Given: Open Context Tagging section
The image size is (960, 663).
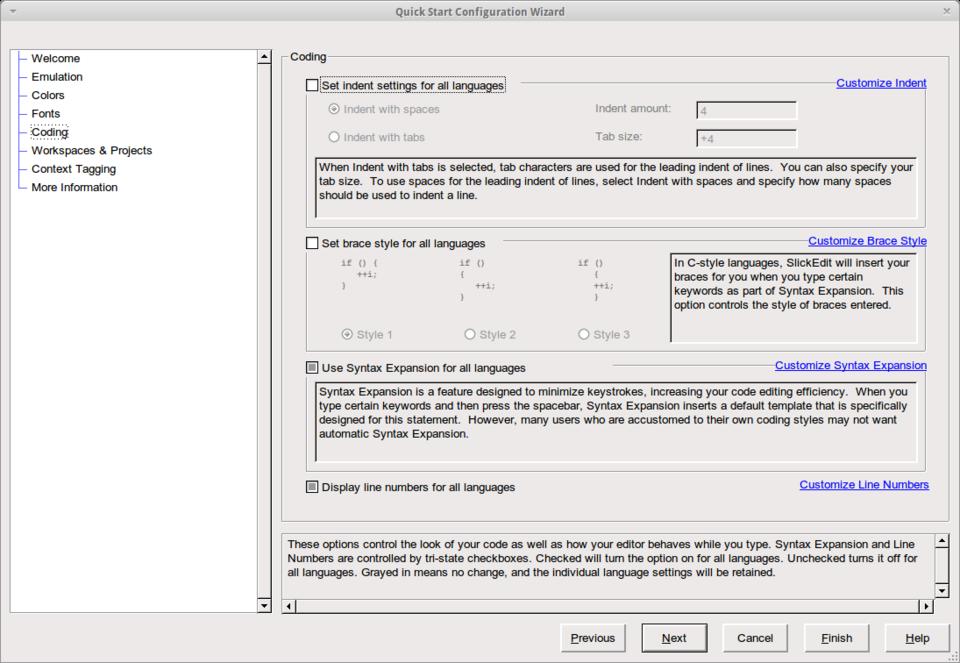Looking at the screenshot, I should [73, 169].
